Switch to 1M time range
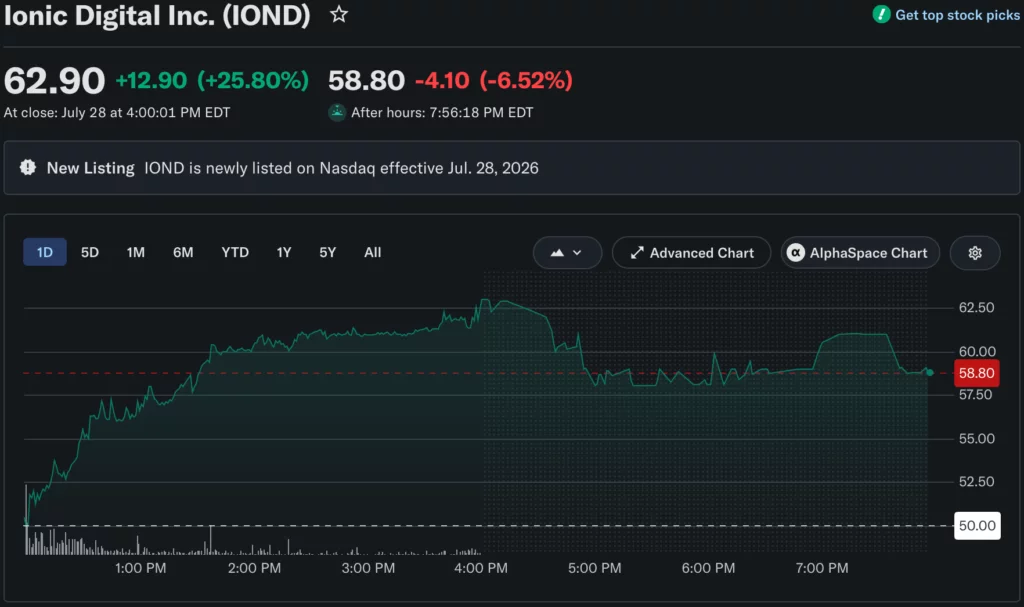 tap(135, 252)
